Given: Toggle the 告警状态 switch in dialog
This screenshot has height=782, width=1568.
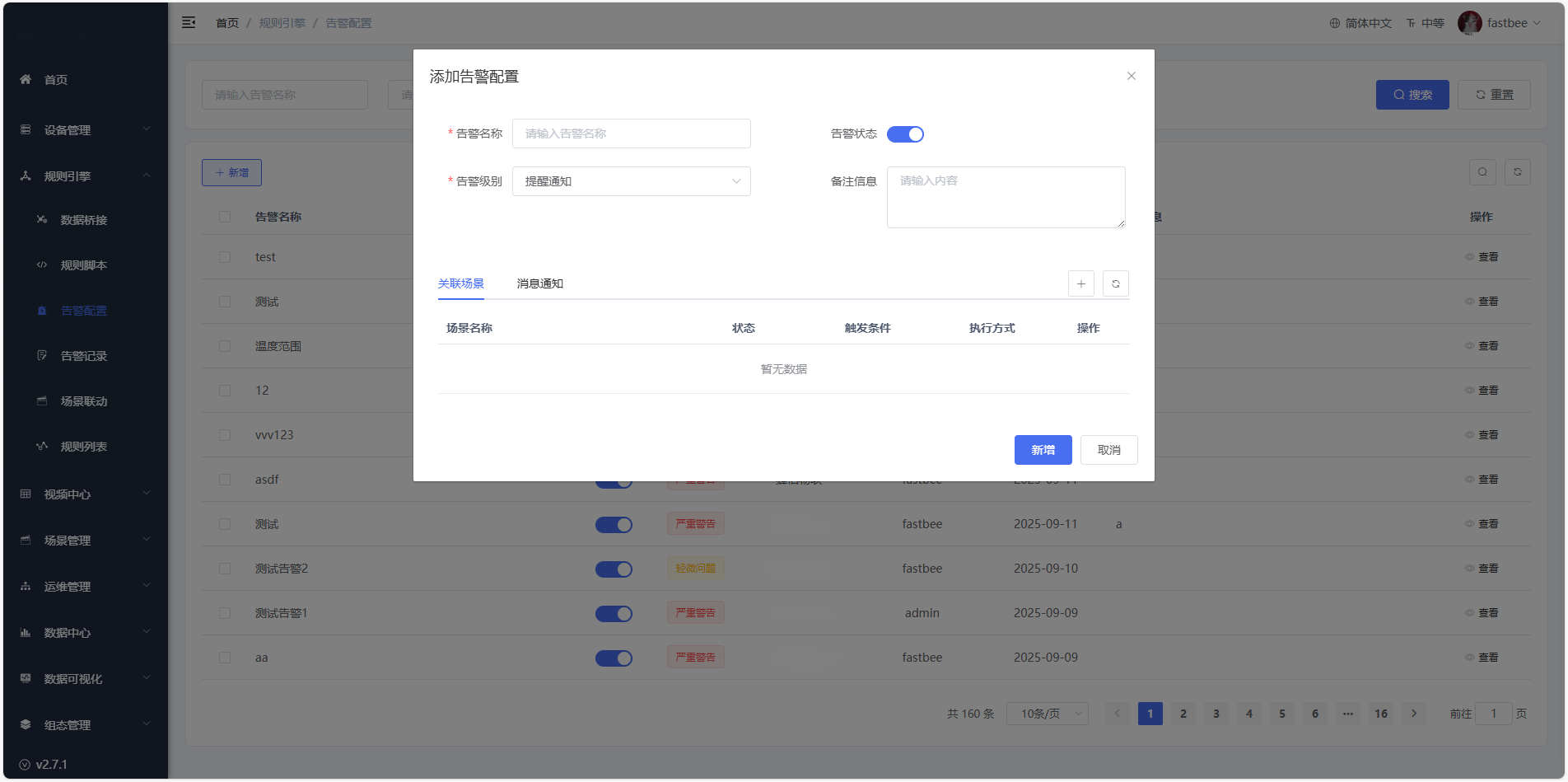Looking at the screenshot, I should 905,134.
